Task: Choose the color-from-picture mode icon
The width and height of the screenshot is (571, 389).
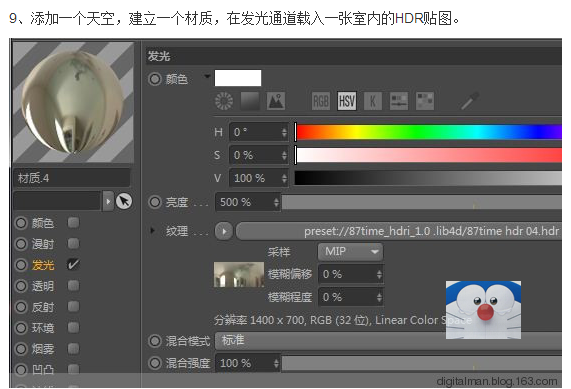Action: click(276, 101)
